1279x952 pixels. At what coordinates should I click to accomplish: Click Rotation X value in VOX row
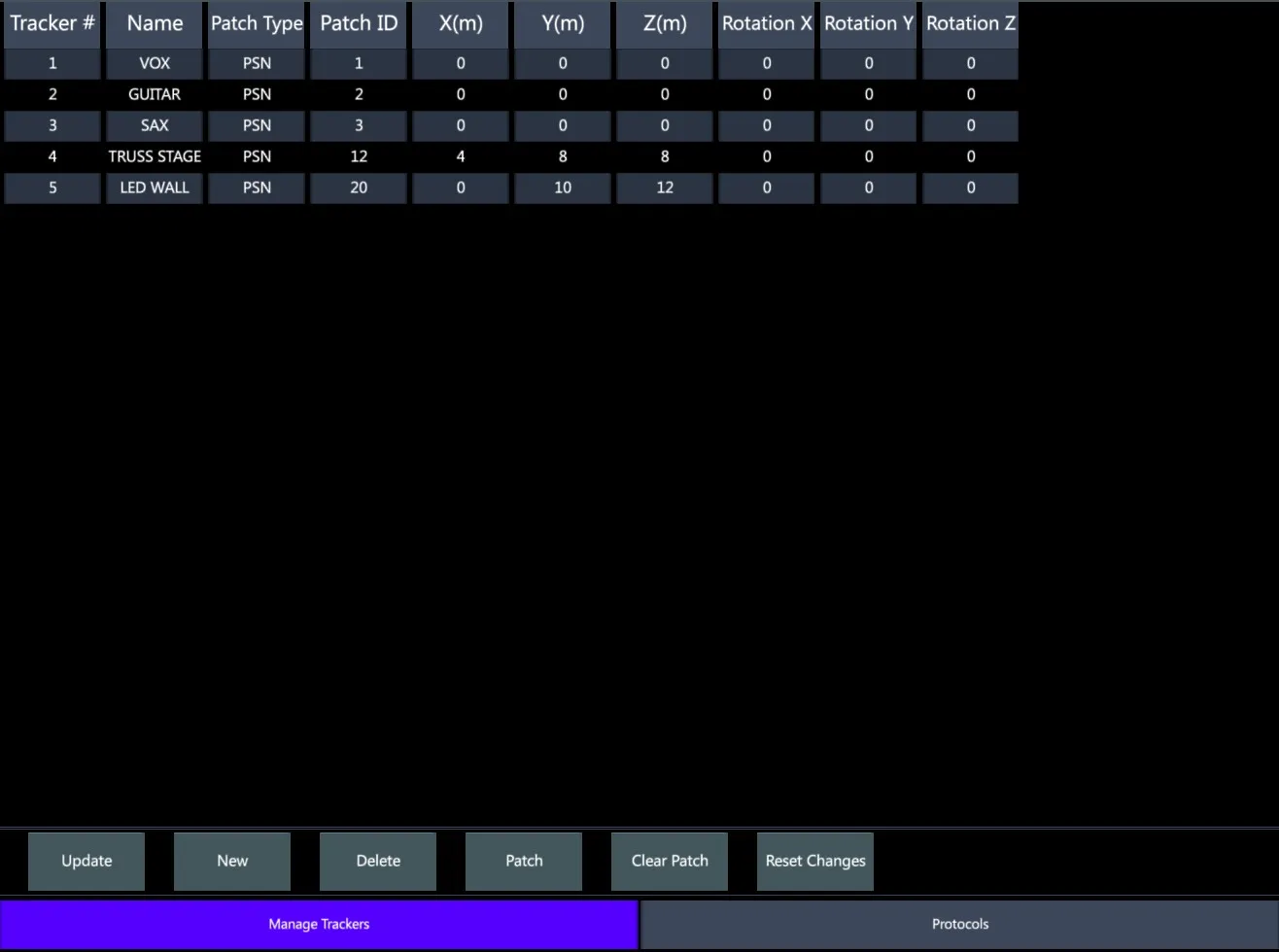click(767, 63)
